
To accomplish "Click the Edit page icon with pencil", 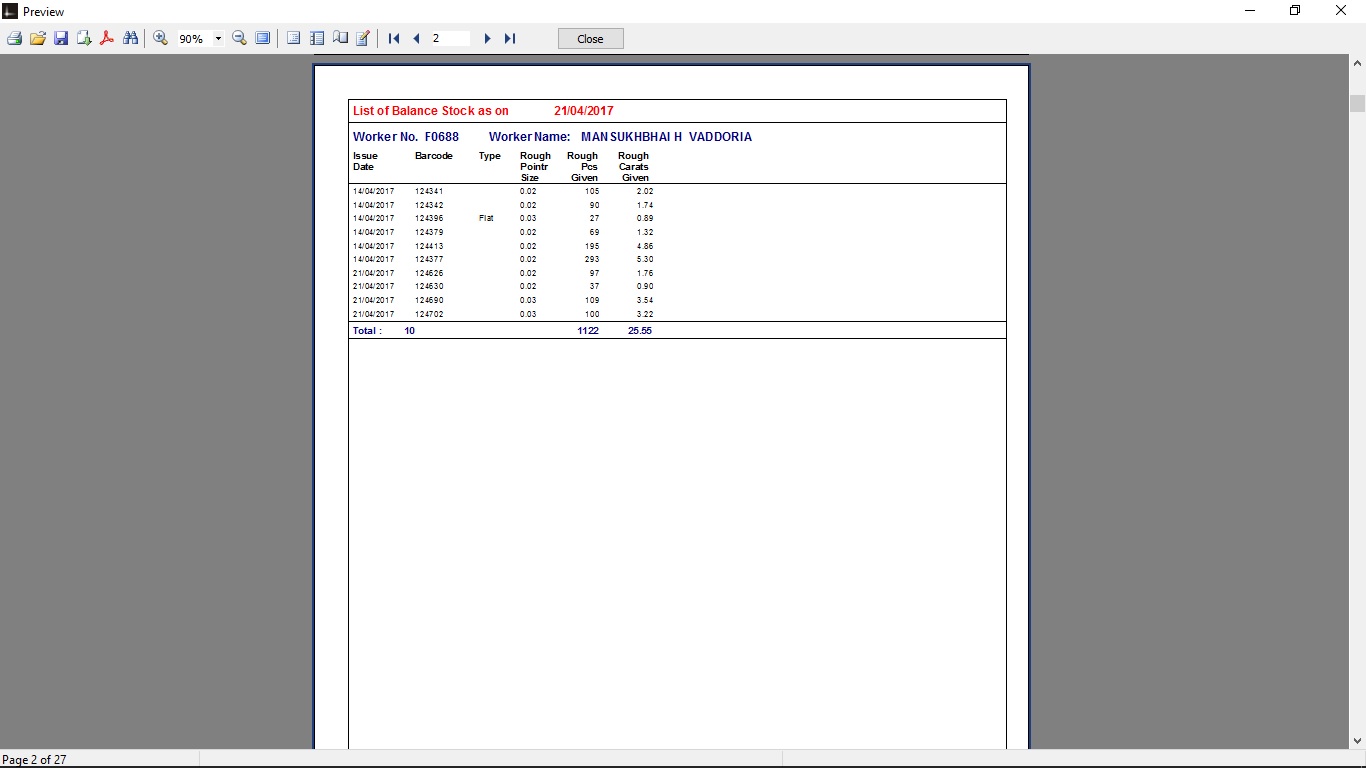I will coord(363,38).
